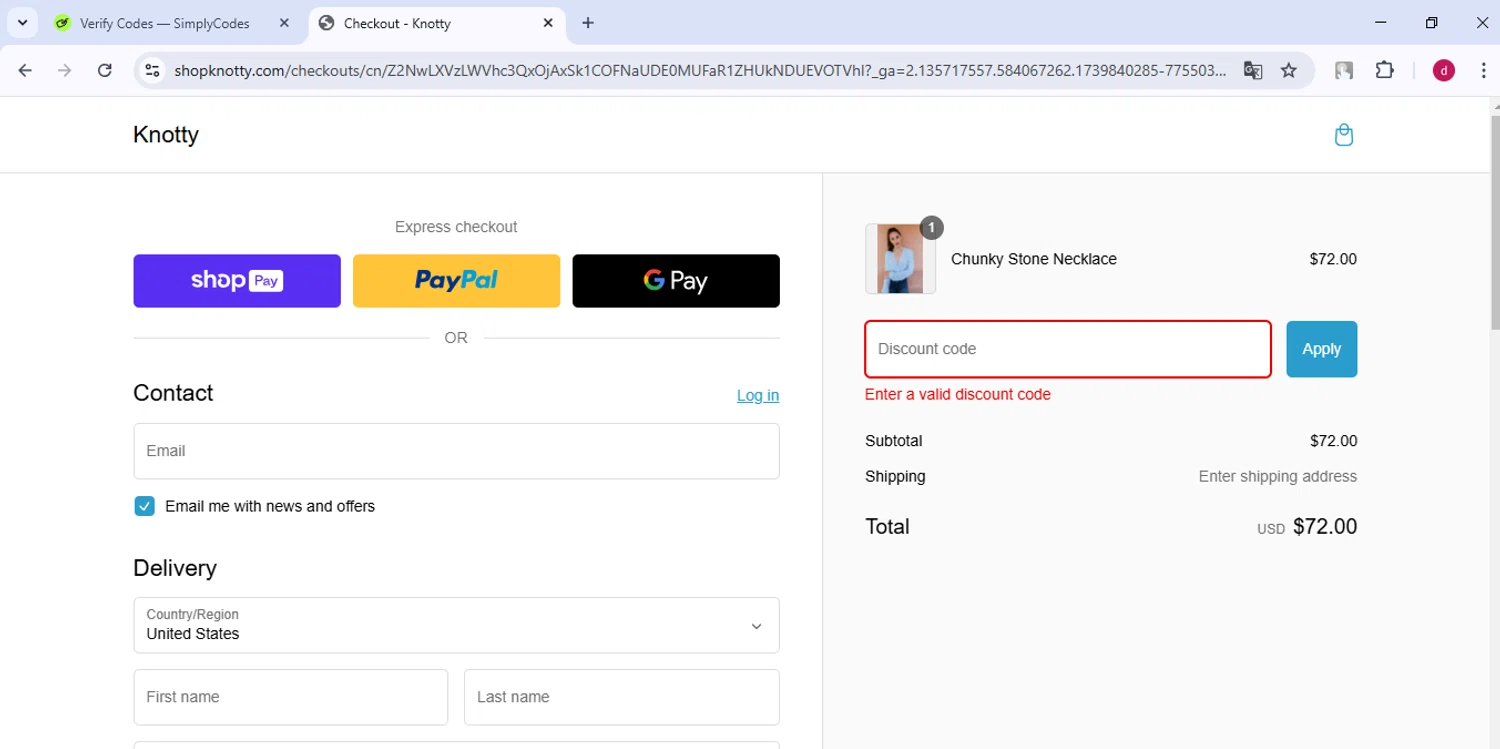
Task: Click the Knotty store logo
Action: point(166,135)
